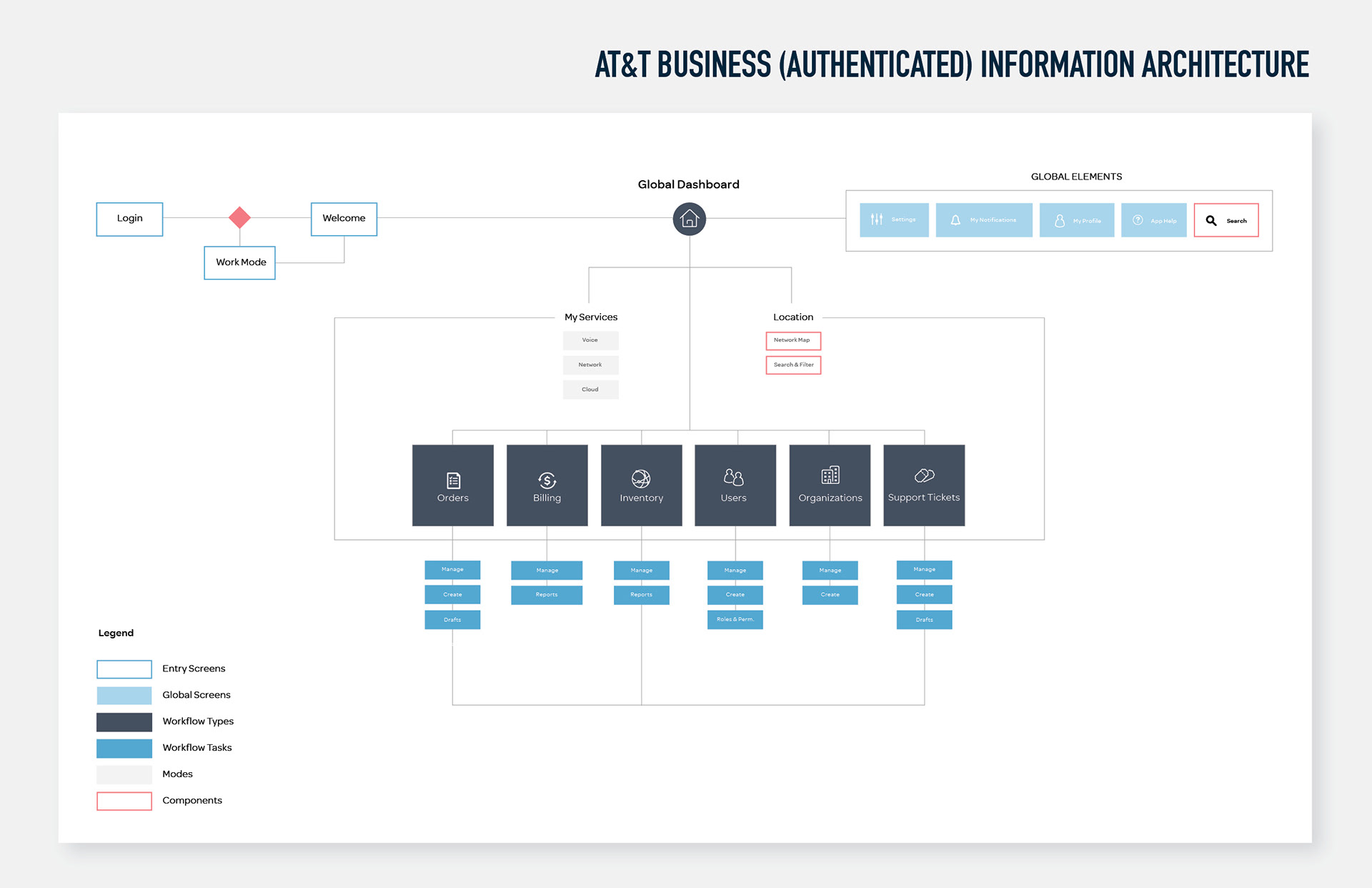This screenshot has width=1372, height=888.
Task: Click the Create task under Support Tickets
Action: pyautogui.click(x=925, y=595)
